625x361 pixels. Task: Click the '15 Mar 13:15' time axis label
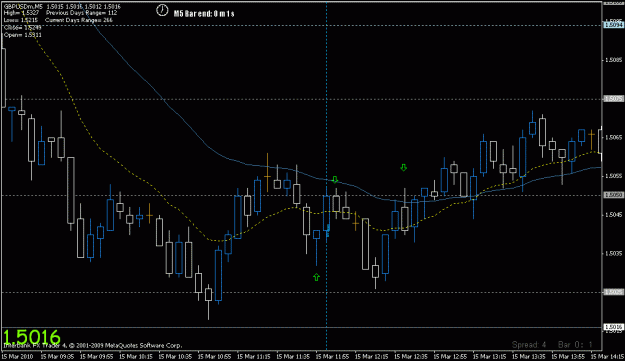pyautogui.click(x=490, y=356)
